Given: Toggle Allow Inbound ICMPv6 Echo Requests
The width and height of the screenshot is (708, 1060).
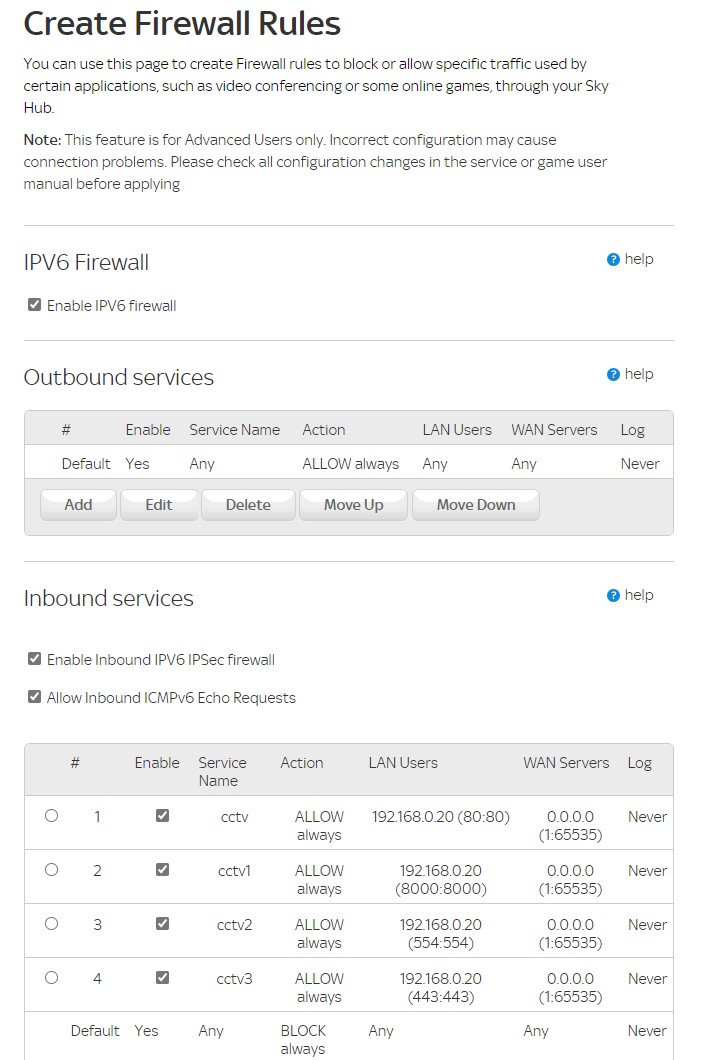Looking at the screenshot, I should tap(35, 697).
